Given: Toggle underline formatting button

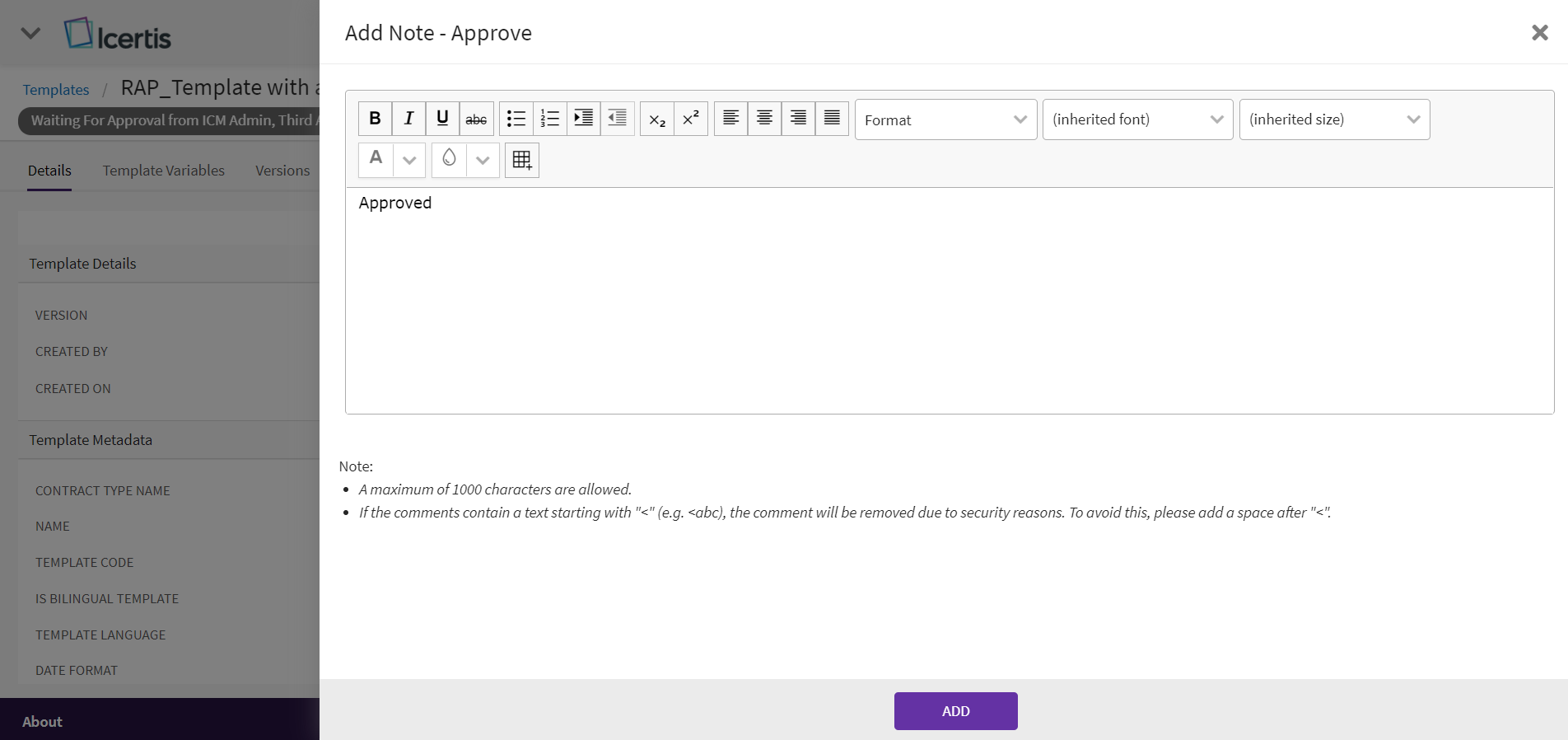Looking at the screenshot, I should (442, 119).
